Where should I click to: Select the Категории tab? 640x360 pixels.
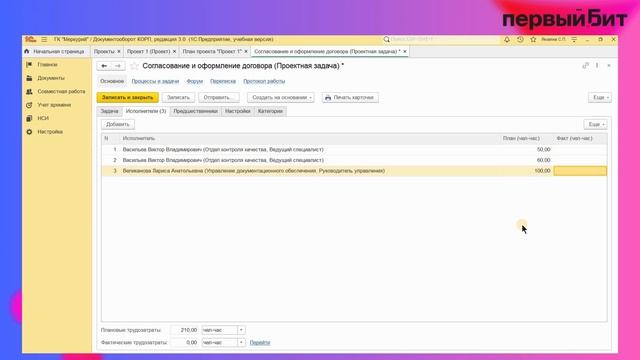point(270,111)
